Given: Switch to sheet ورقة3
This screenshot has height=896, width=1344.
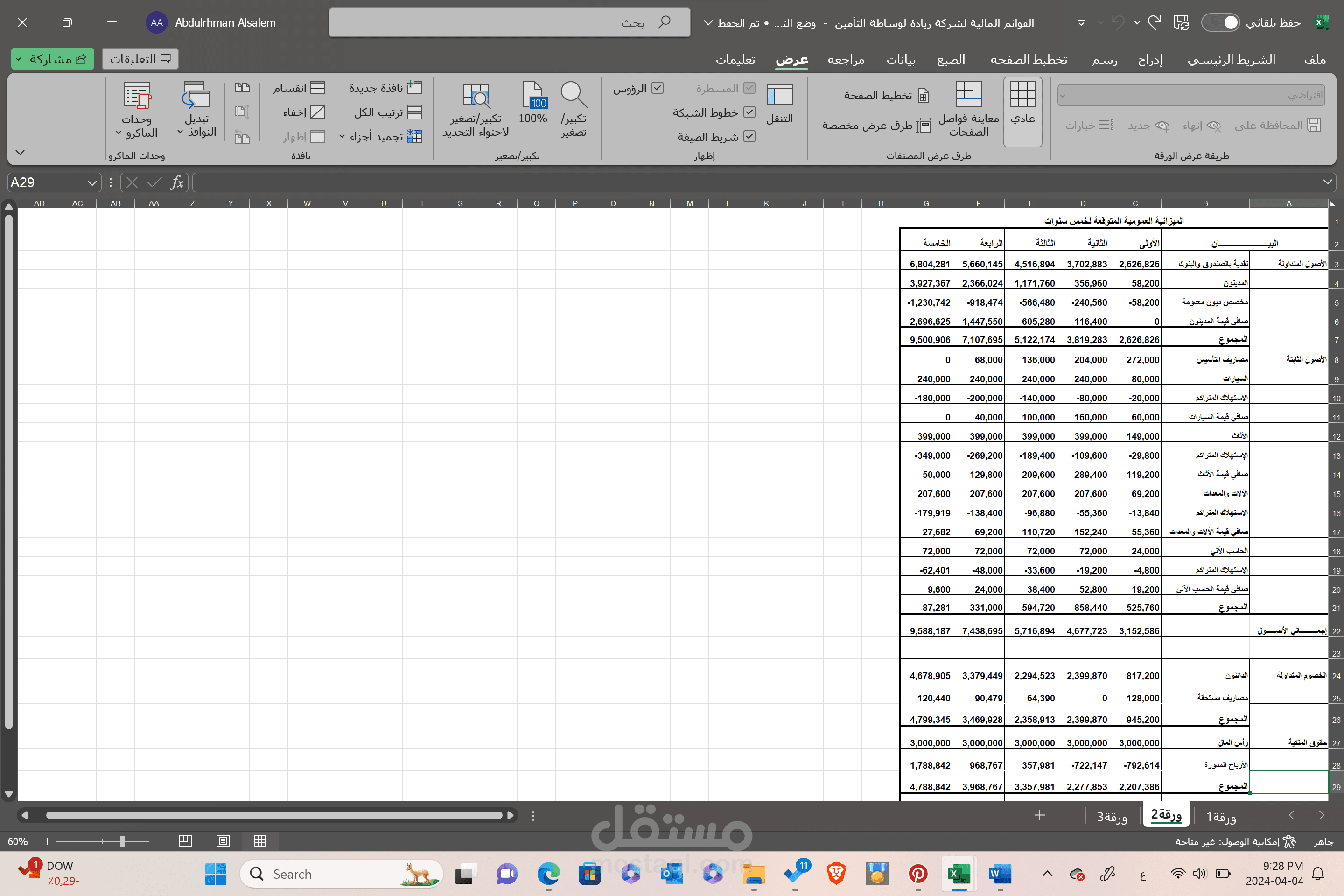Looking at the screenshot, I should tap(1112, 817).
